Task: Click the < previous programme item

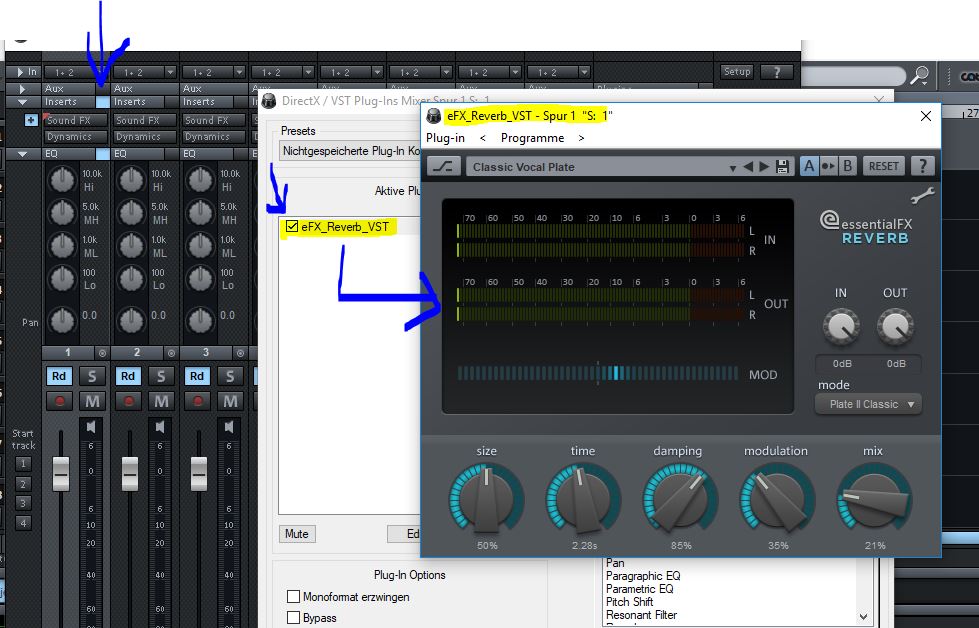Action: coord(483,138)
